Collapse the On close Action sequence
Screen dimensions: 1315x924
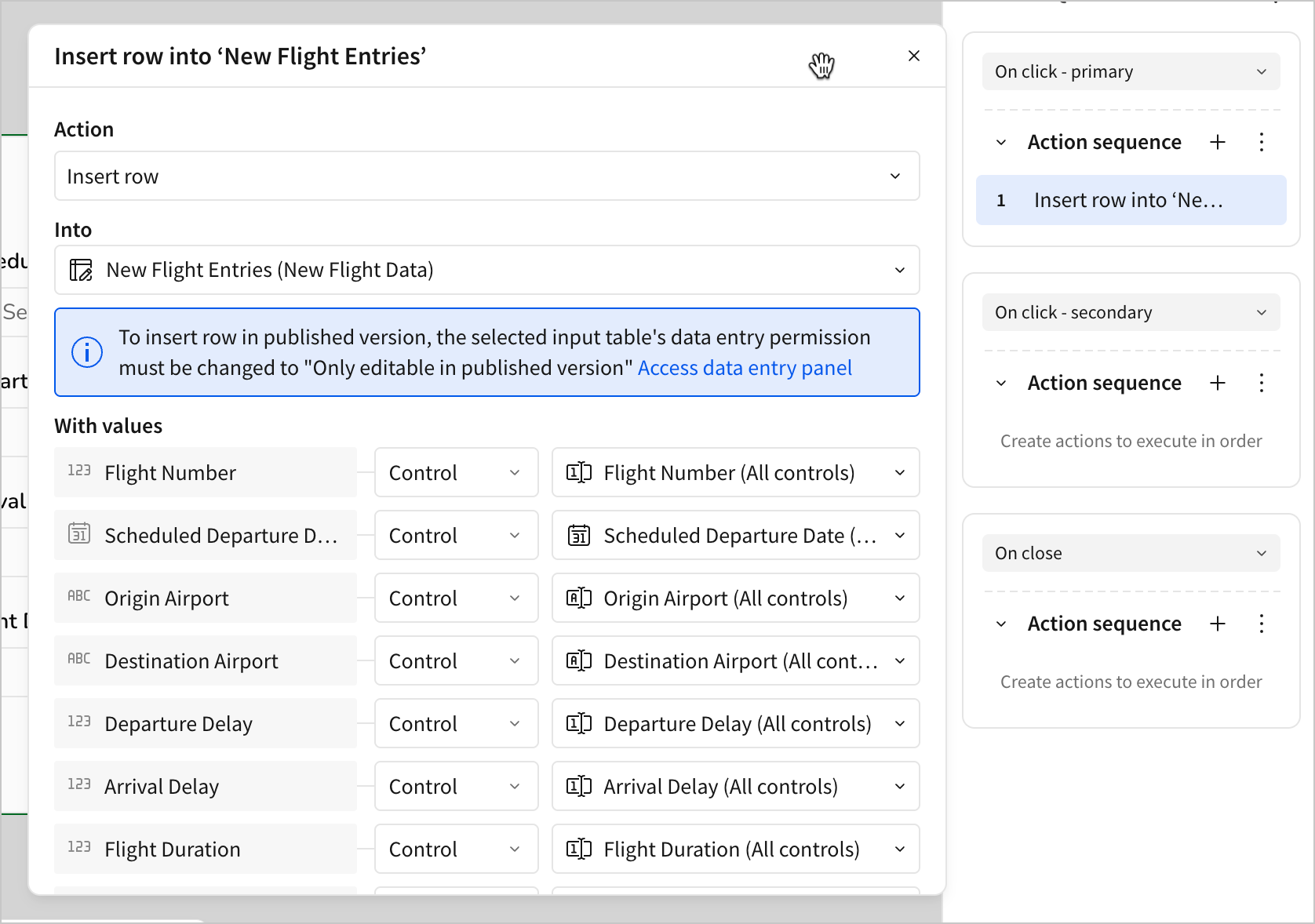[1001, 624]
